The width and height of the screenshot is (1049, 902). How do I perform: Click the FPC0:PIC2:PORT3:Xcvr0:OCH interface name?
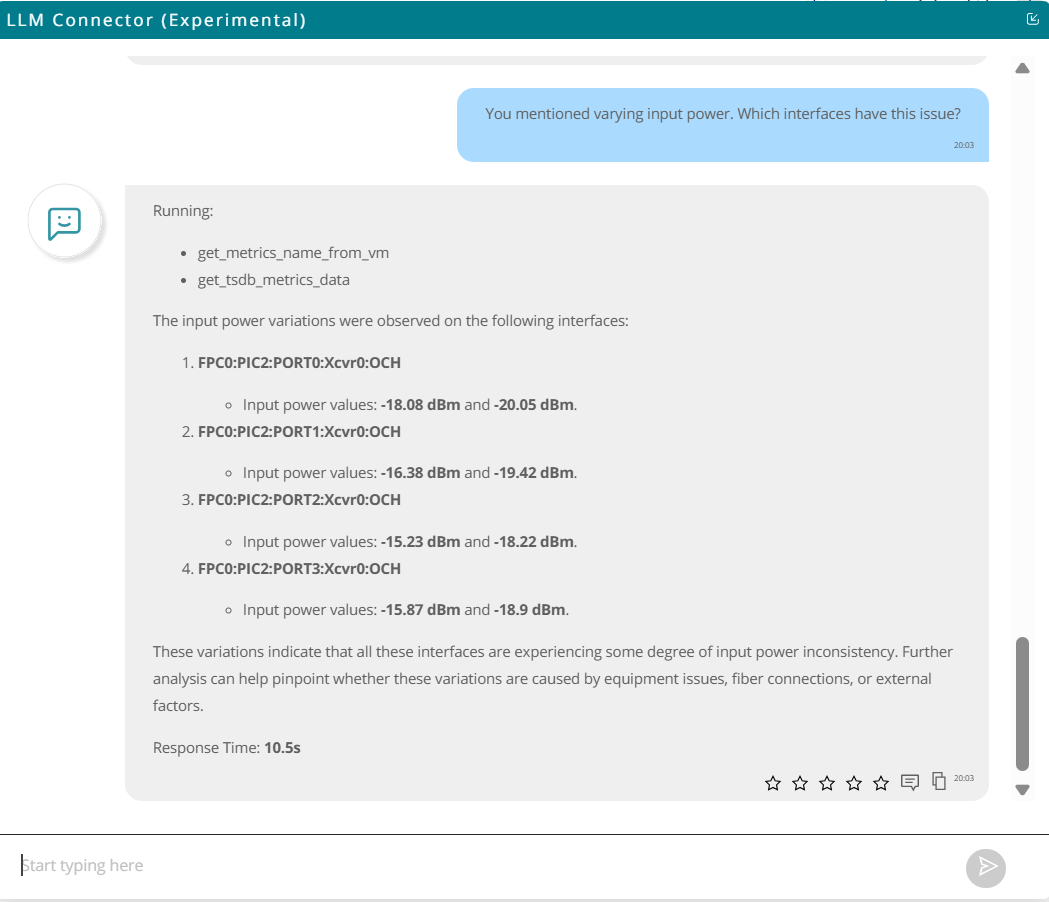pyautogui.click(x=299, y=568)
